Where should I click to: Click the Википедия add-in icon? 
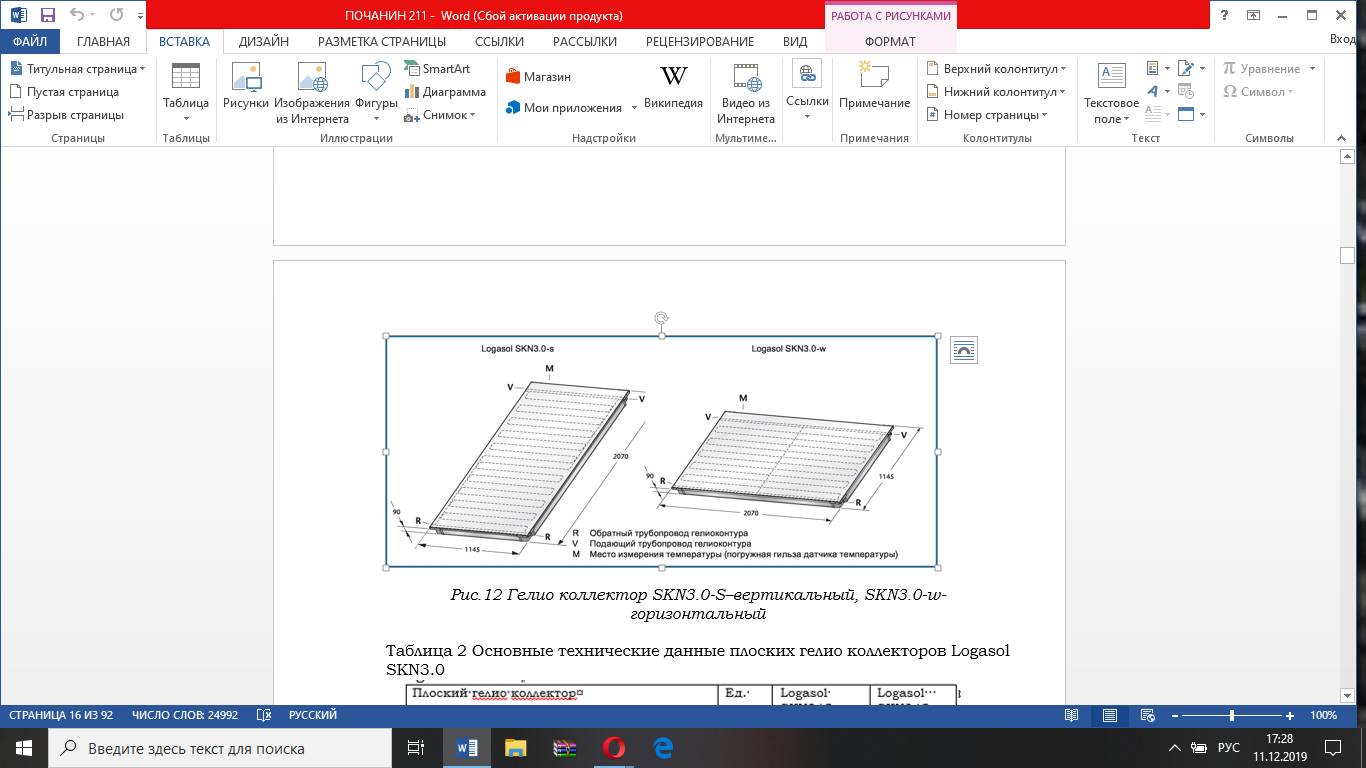point(673,88)
